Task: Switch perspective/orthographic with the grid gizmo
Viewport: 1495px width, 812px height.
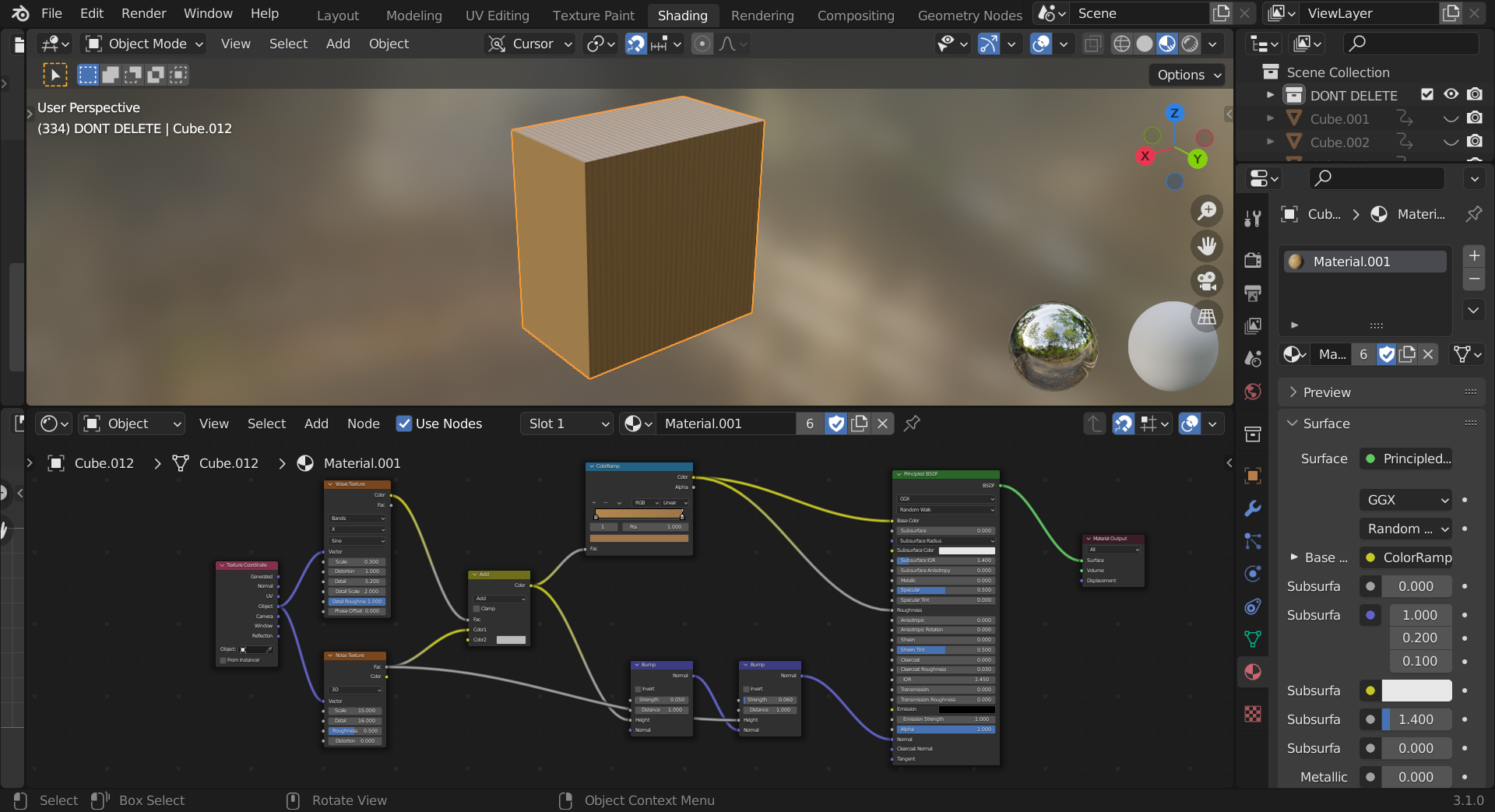Action: pos(1207,317)
